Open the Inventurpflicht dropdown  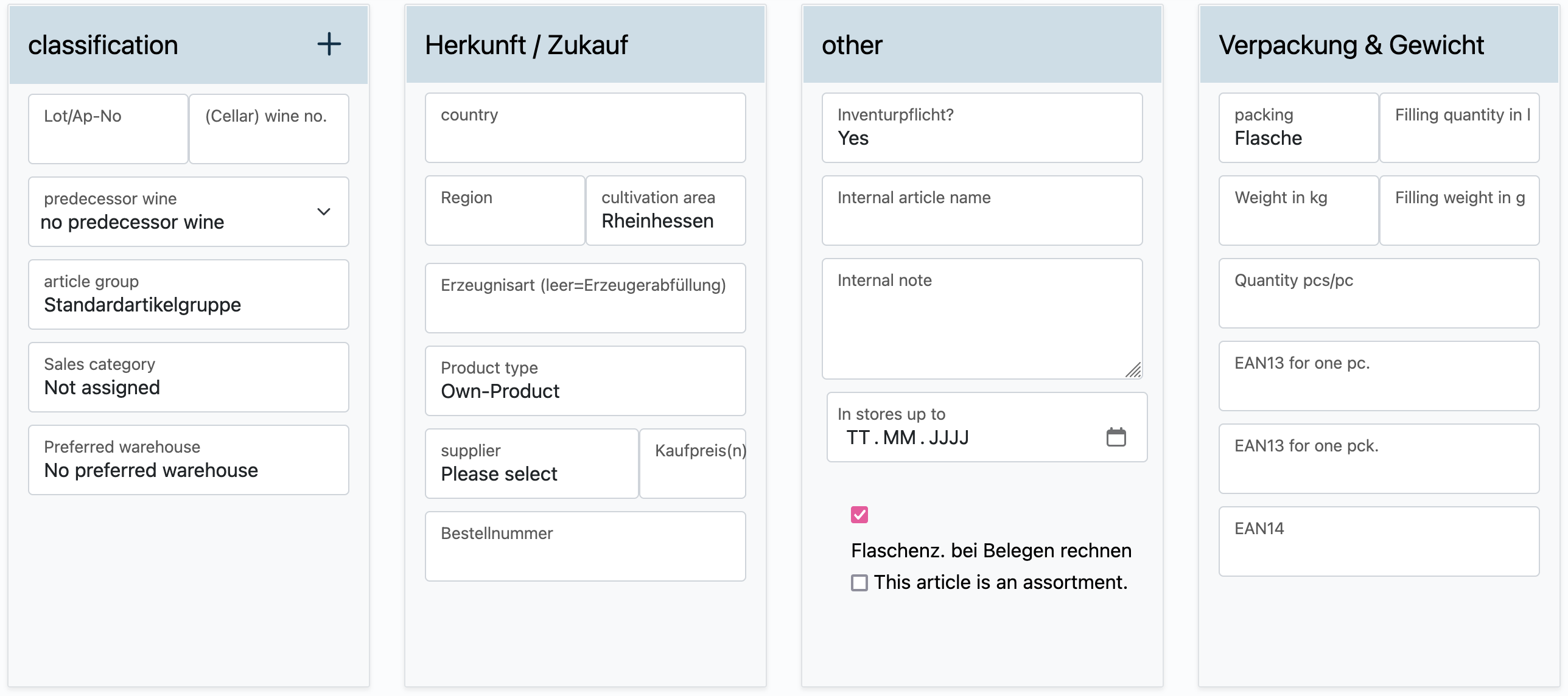[x=982, y=128]
